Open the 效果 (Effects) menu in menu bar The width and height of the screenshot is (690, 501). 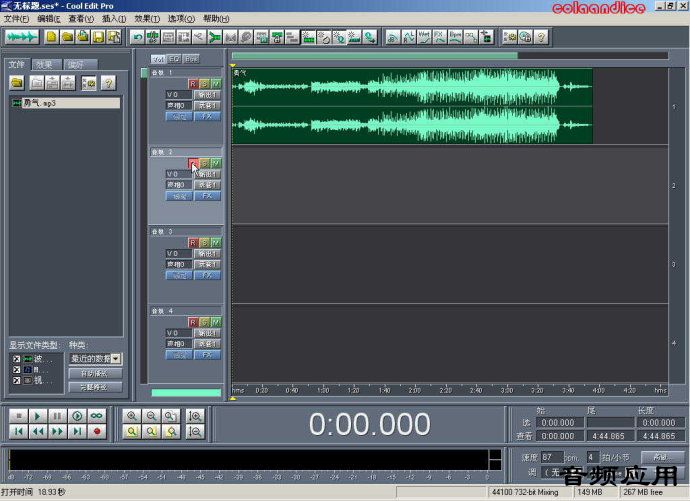point(147,19)
